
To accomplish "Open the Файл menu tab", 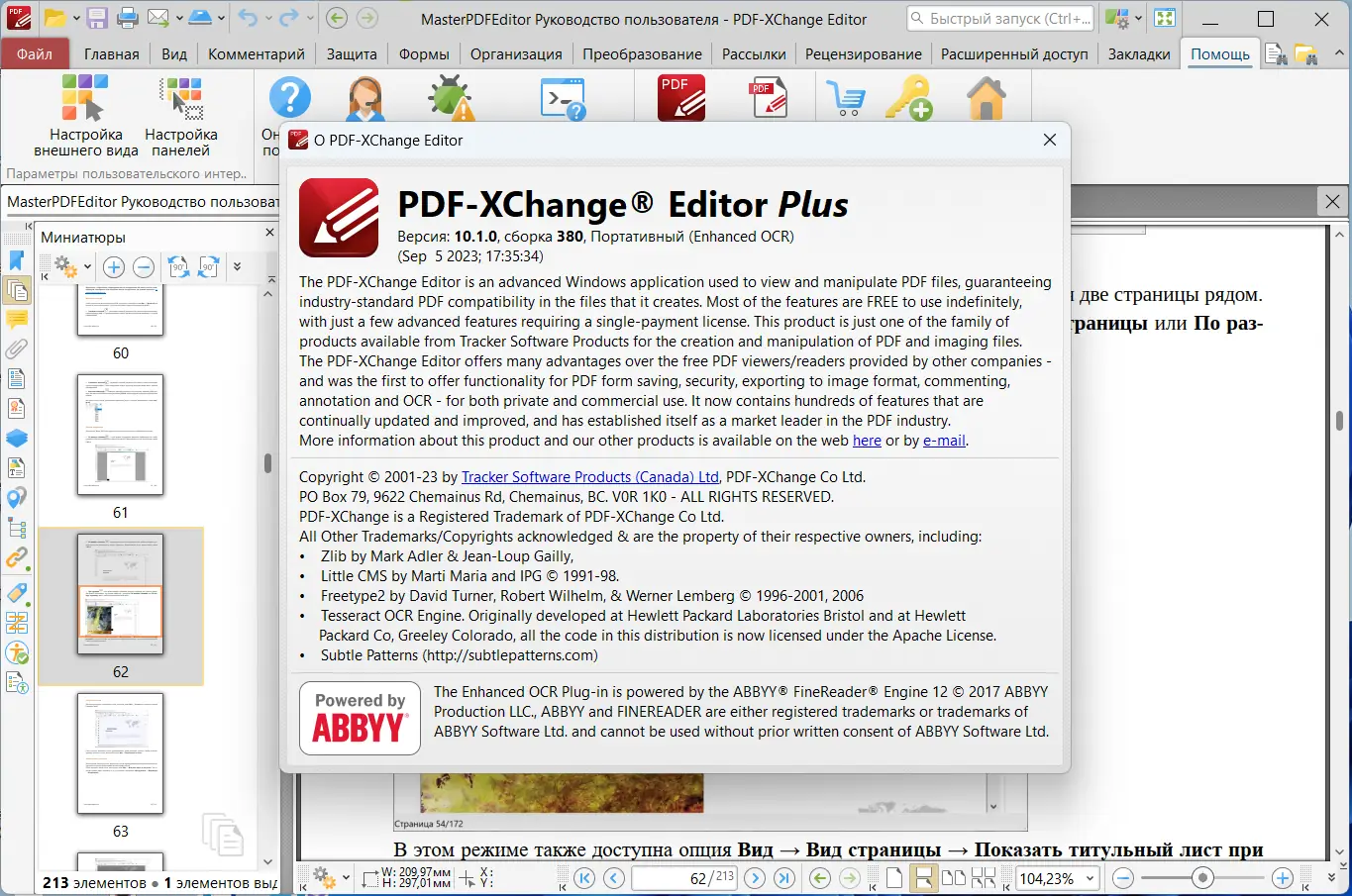I will 35,53.
